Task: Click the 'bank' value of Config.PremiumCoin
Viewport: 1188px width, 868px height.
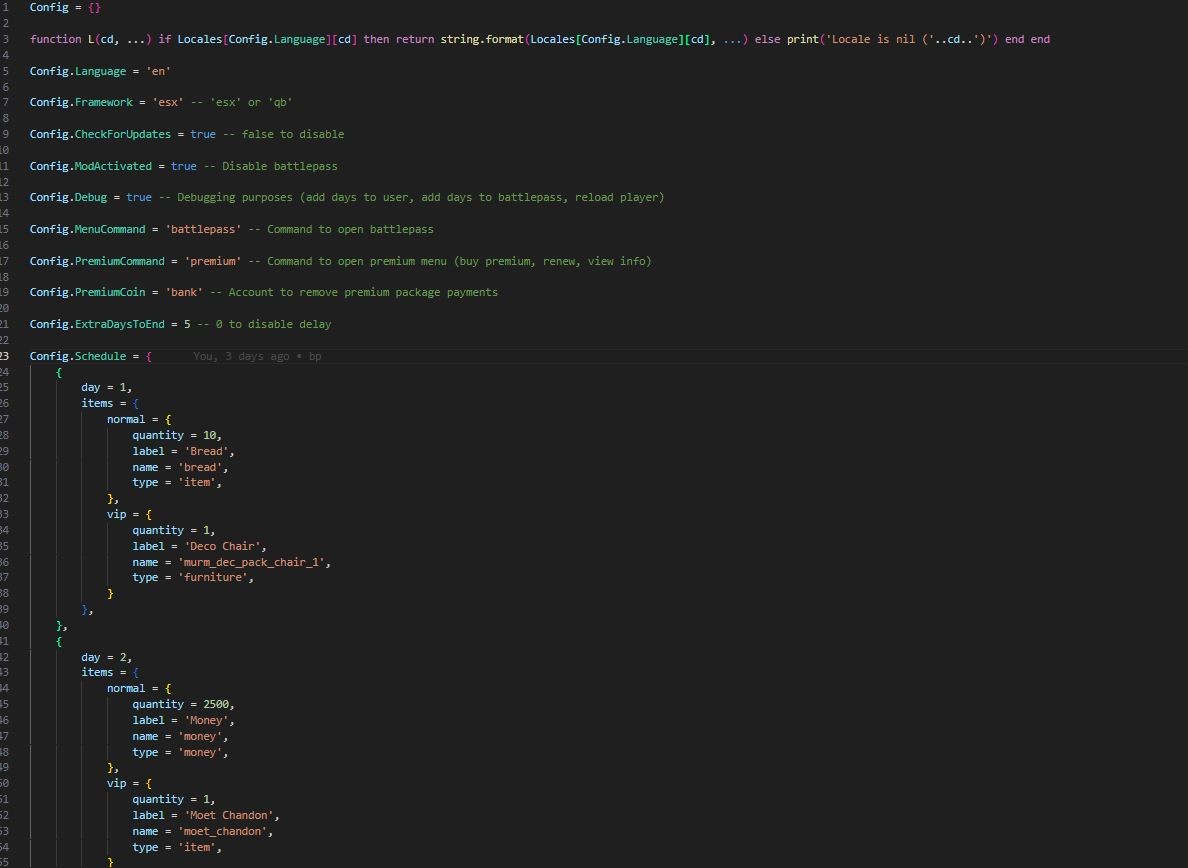Action: pos(184,292)
